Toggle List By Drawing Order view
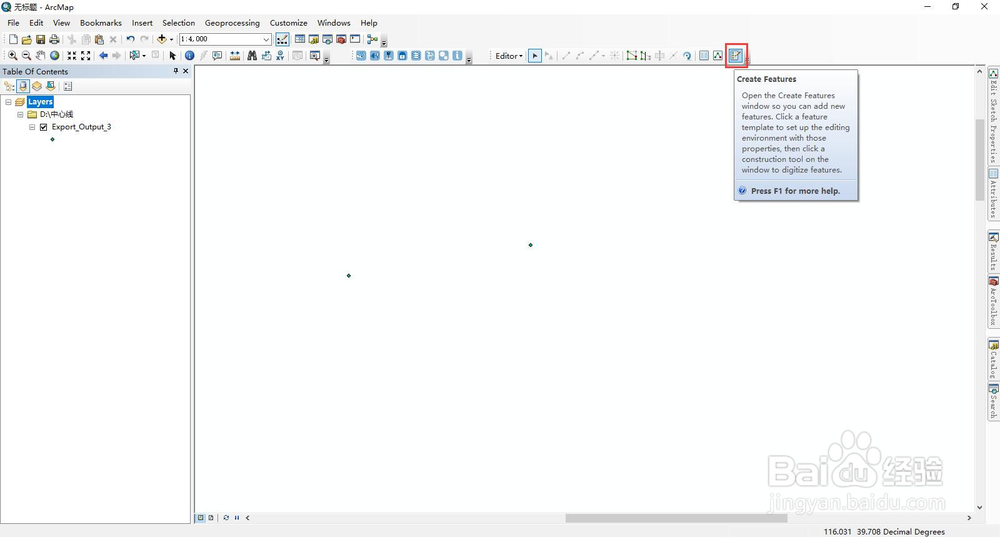 click(9, 86)
